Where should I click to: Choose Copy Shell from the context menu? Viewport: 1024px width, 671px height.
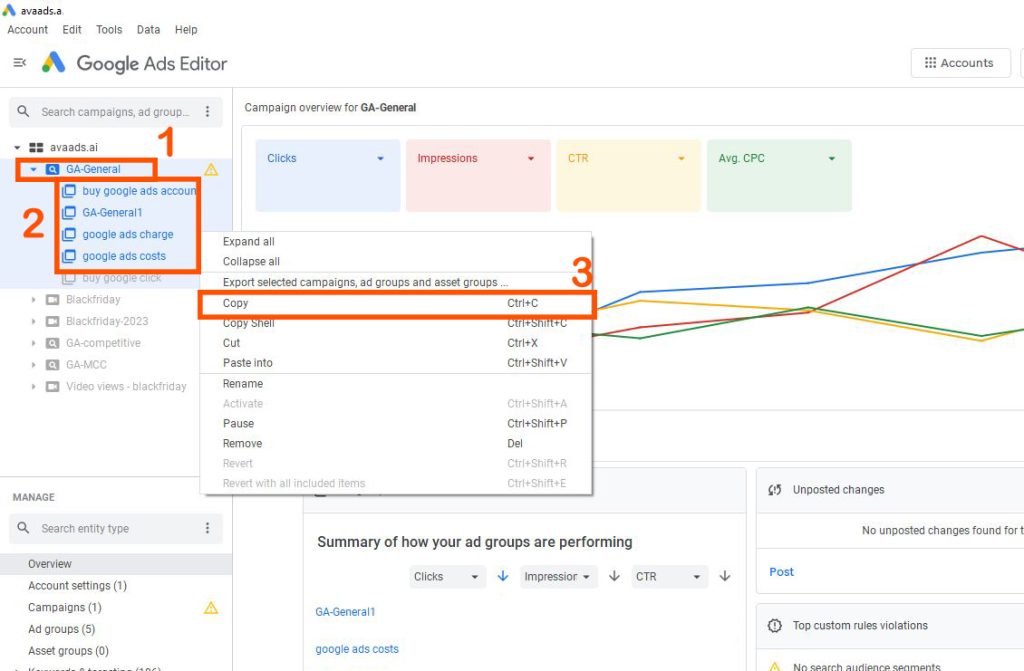(396, 323)
